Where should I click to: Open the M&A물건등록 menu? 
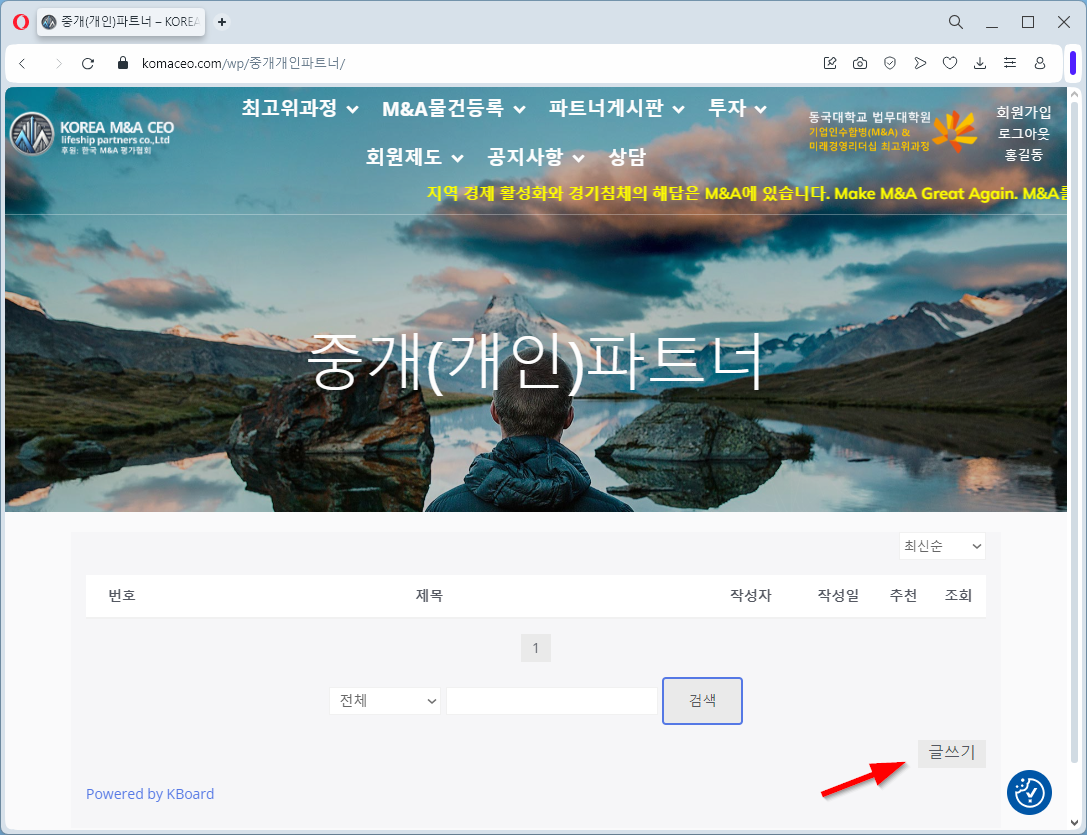click(455, 108)
